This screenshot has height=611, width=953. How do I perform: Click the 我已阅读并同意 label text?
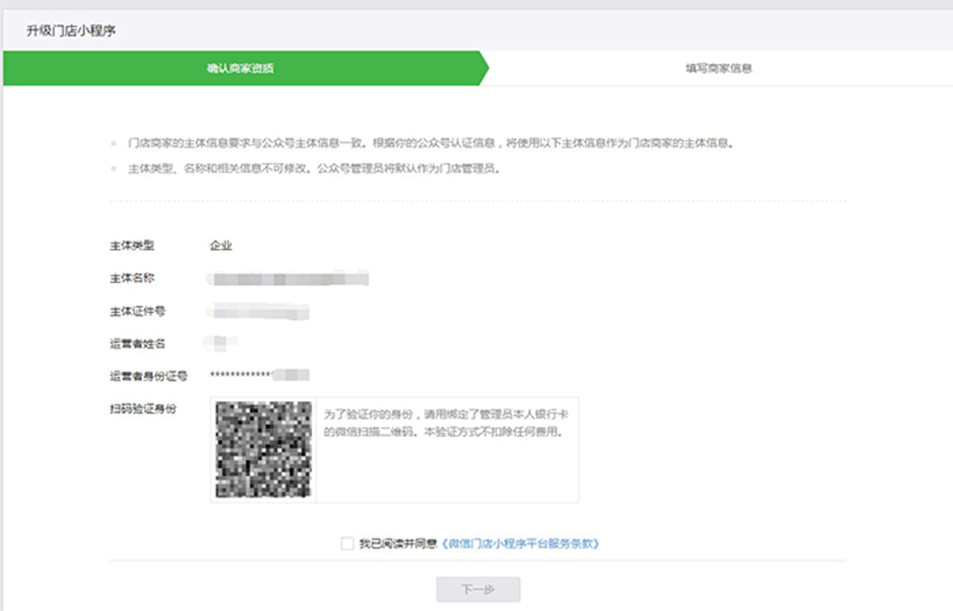(397, 543)
